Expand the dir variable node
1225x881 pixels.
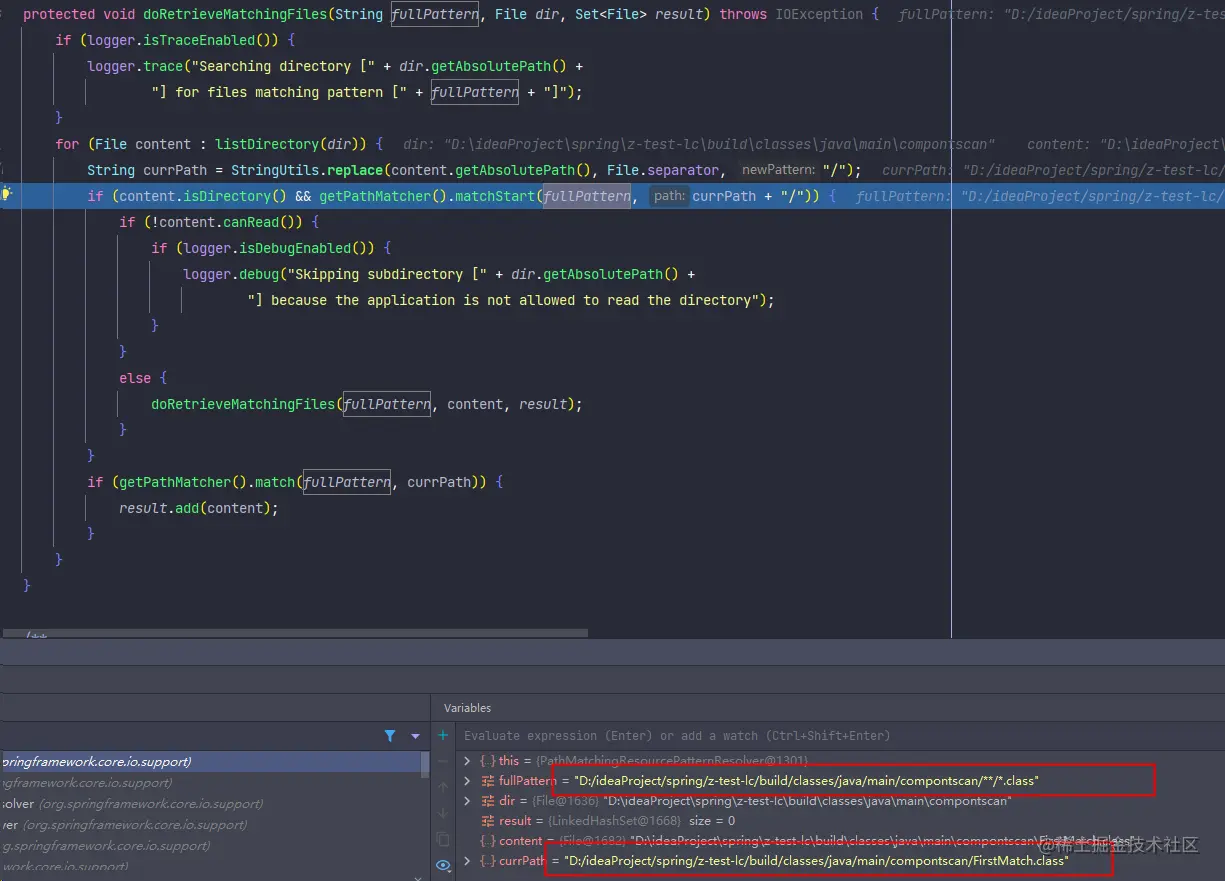pos(467,801)
